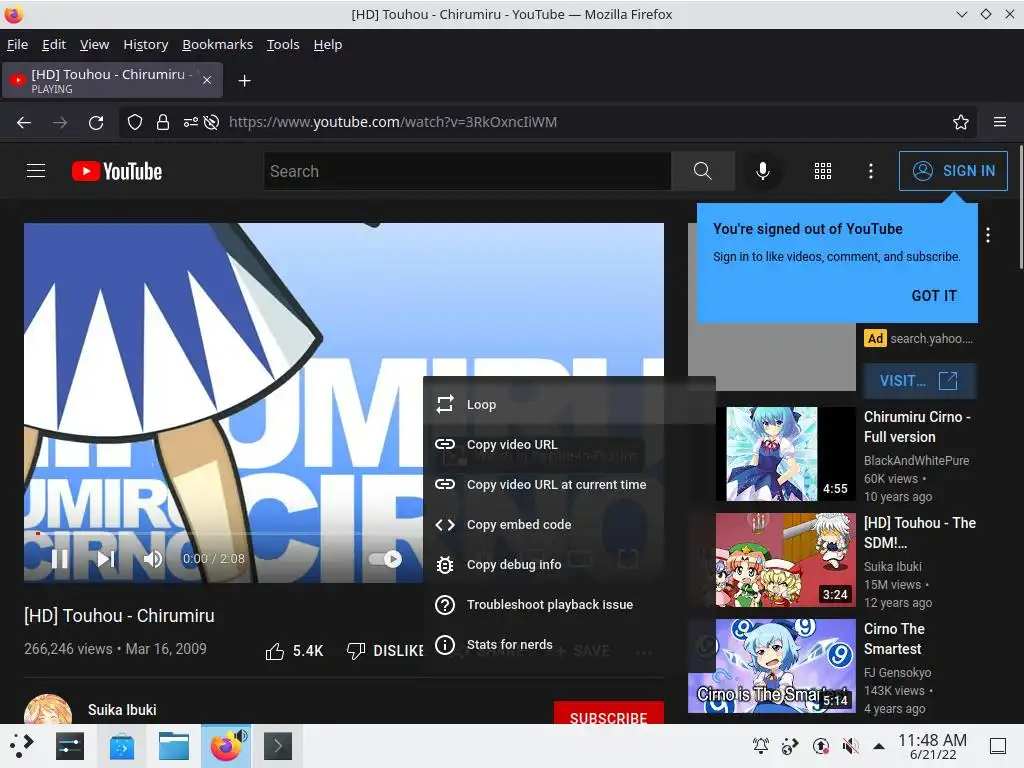
Task: Select Copy embed code
Action: point(569,524)
